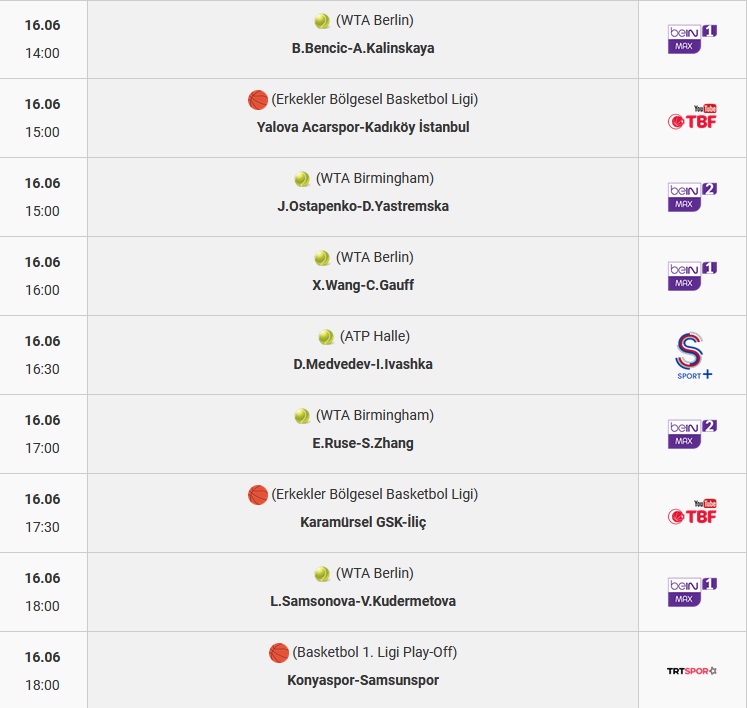Image resolution: width=747 pixels, height=708 pixels.
Task: Click beIN Max 1 logo for Bencic-Kalinskaya
Action: 692,39
